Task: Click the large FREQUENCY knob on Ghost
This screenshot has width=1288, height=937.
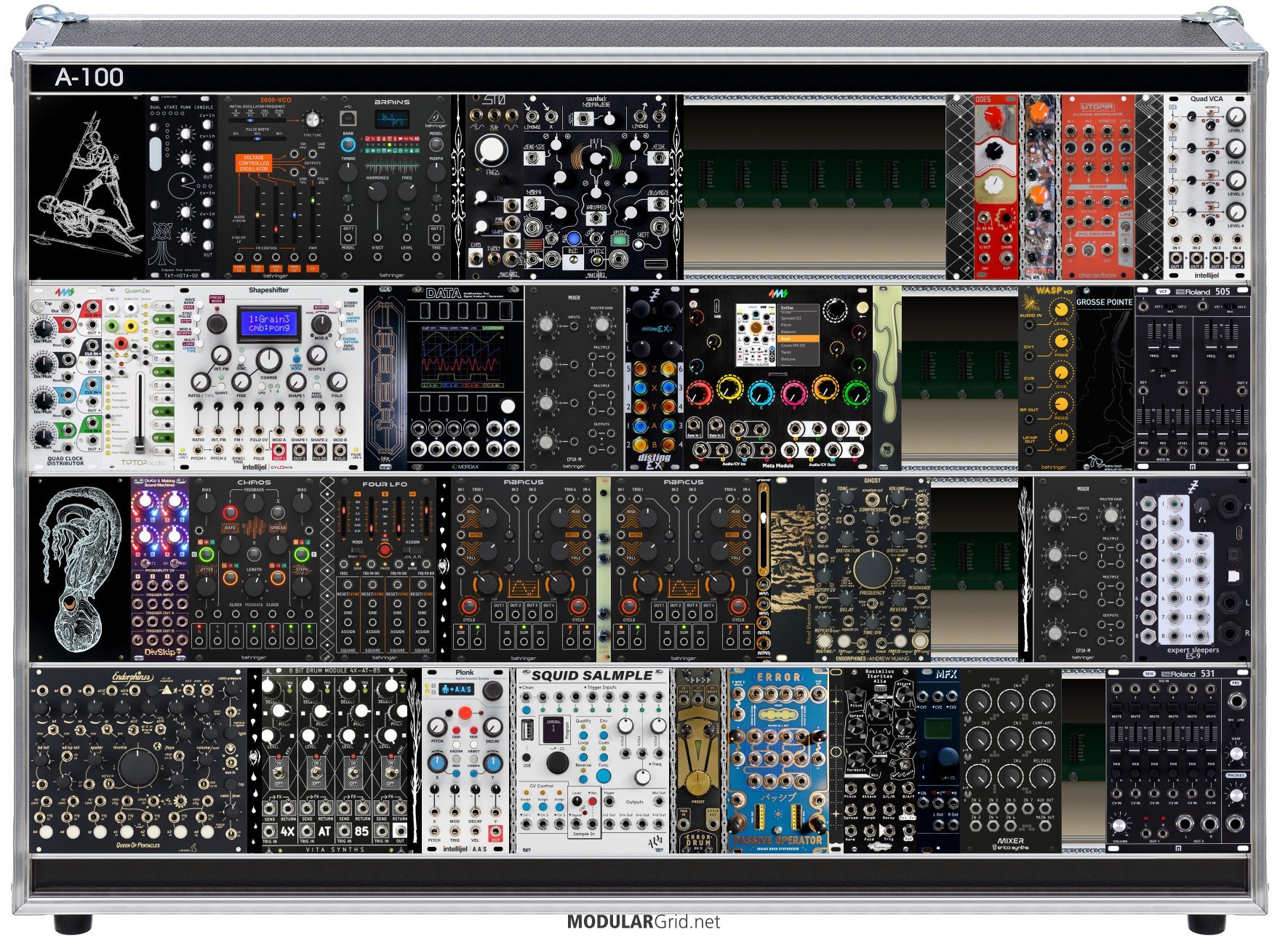Action: pos(872,568)
